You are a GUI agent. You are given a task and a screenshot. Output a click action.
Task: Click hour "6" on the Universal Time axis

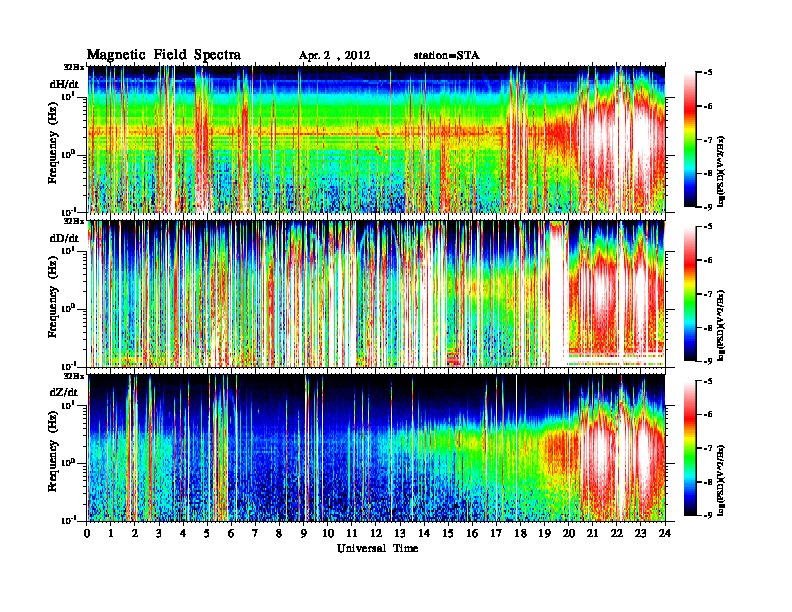pyautogui.click(x=231, y=533)
